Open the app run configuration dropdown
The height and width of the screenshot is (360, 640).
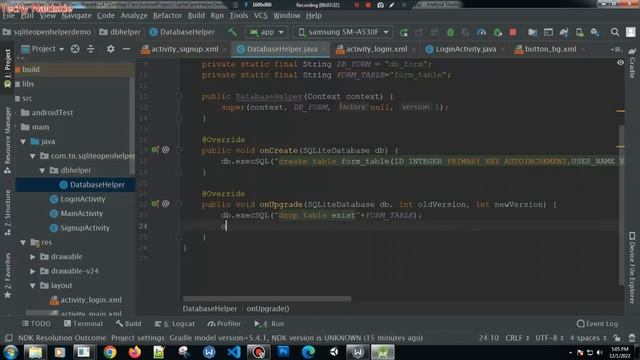pos(267,32)
